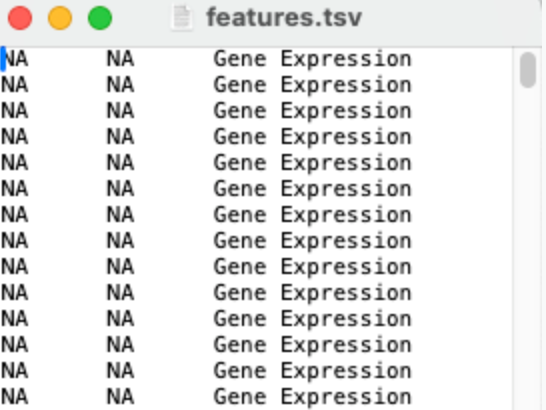Click the second NA in first row
The image size is (546, 410).
pos(120,59)
